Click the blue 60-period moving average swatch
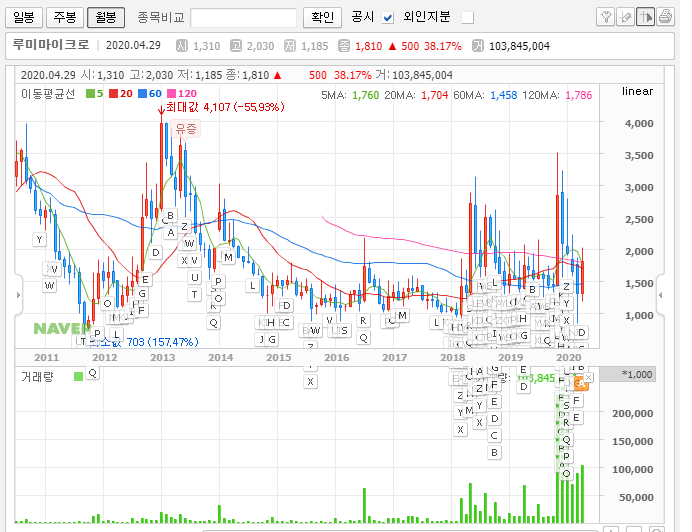This screenshot has height=532, width=692. coord(142,94)
